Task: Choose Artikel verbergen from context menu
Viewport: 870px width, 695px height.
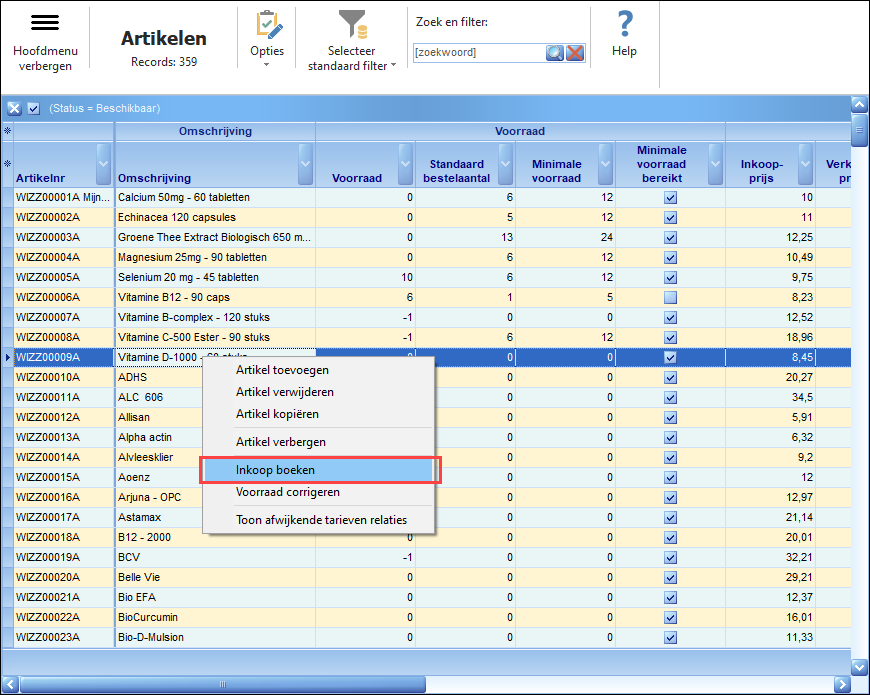Action: [x=318, y=442]
